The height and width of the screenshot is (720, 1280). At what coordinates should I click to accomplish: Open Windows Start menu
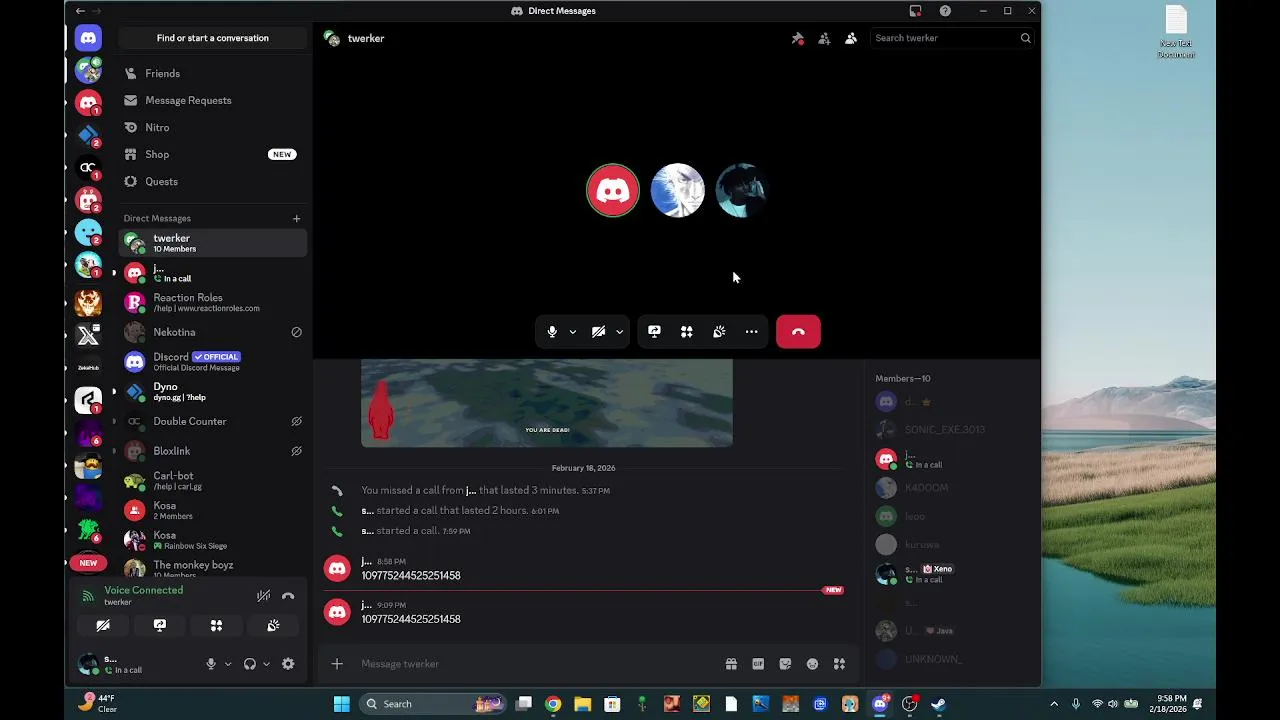[341, 704]
